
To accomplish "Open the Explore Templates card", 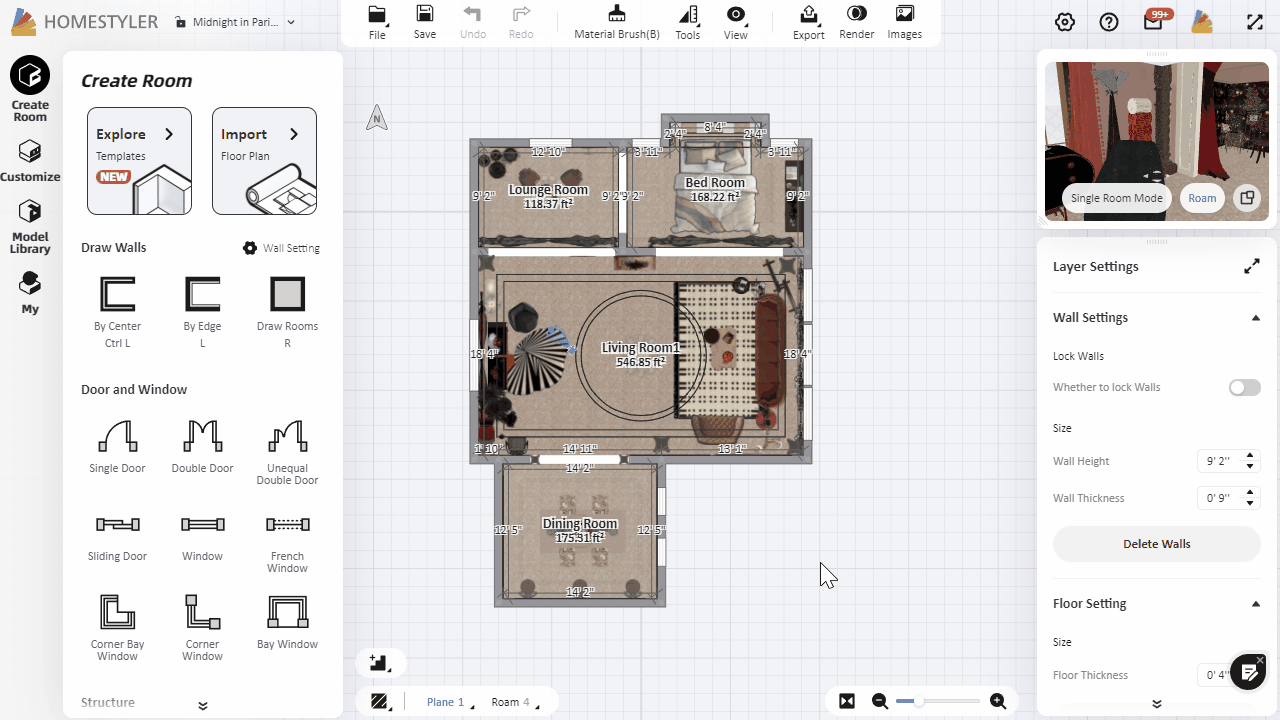I will click(x=139, y=161).
